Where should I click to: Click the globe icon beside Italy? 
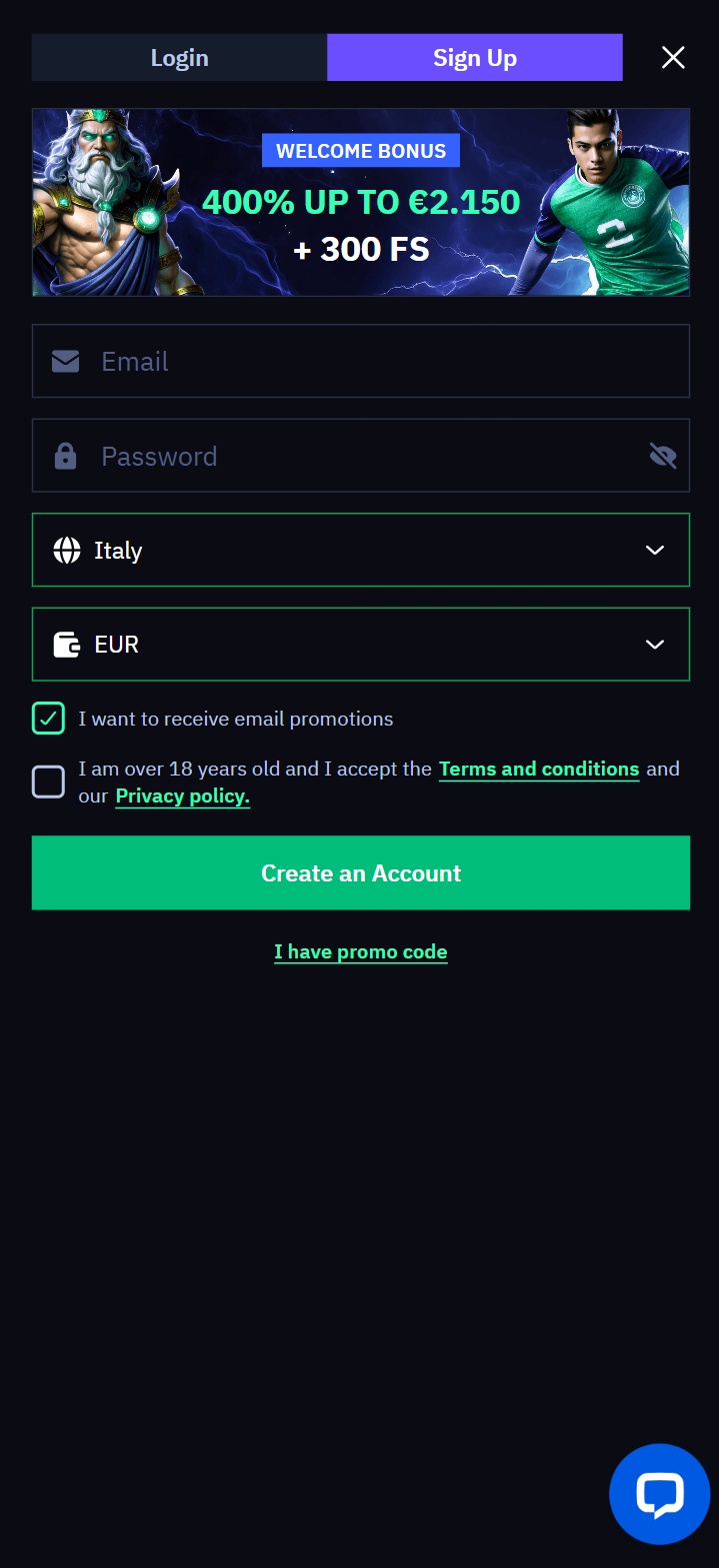[67, 551]
